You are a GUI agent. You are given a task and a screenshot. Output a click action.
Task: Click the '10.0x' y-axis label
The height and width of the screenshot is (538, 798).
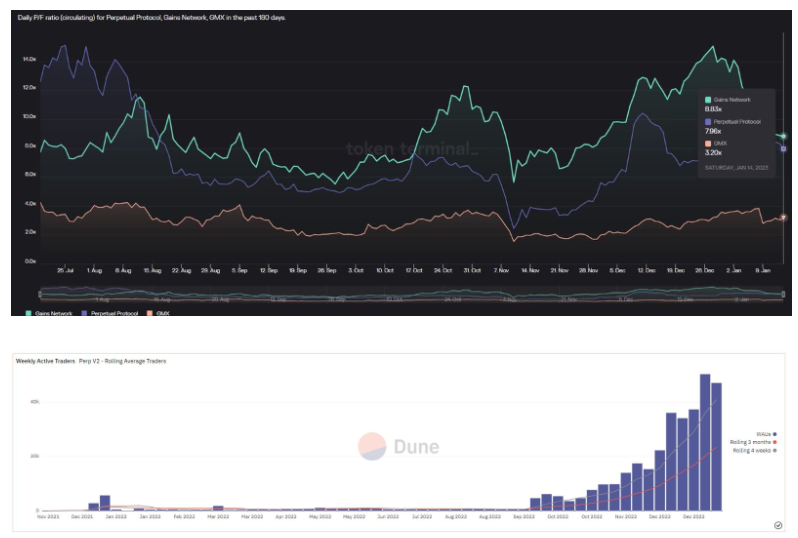(x=30, y=117)
